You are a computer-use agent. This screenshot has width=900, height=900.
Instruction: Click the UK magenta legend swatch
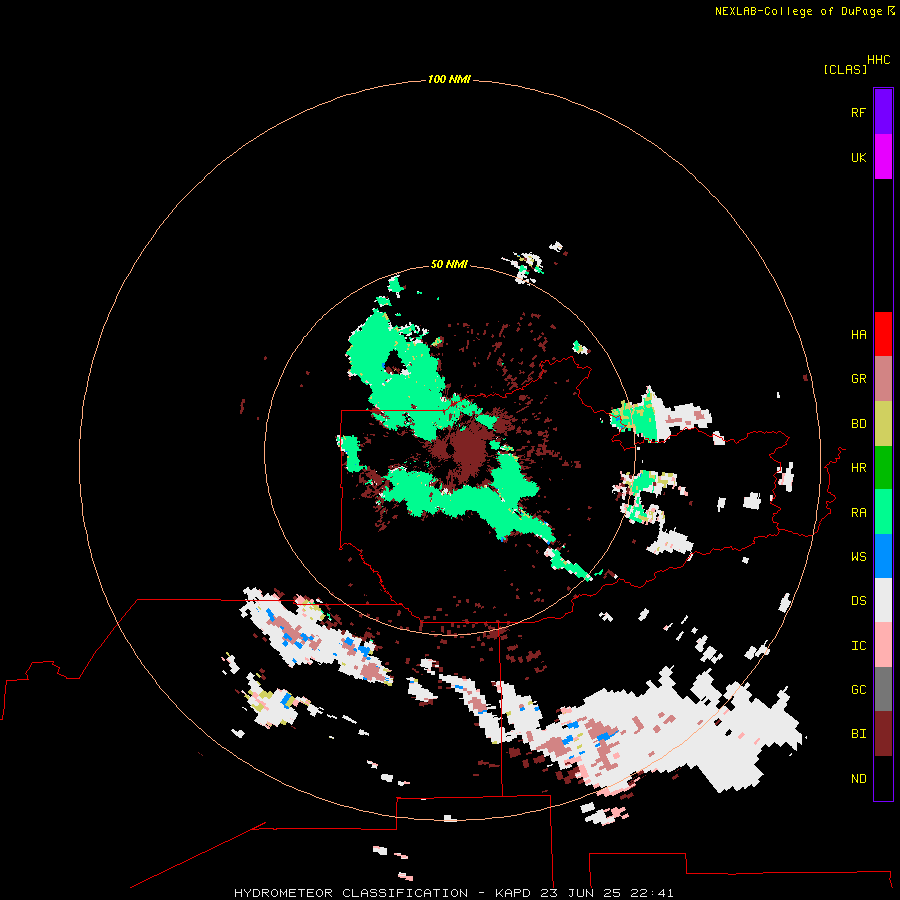click(x=883, y=157)
